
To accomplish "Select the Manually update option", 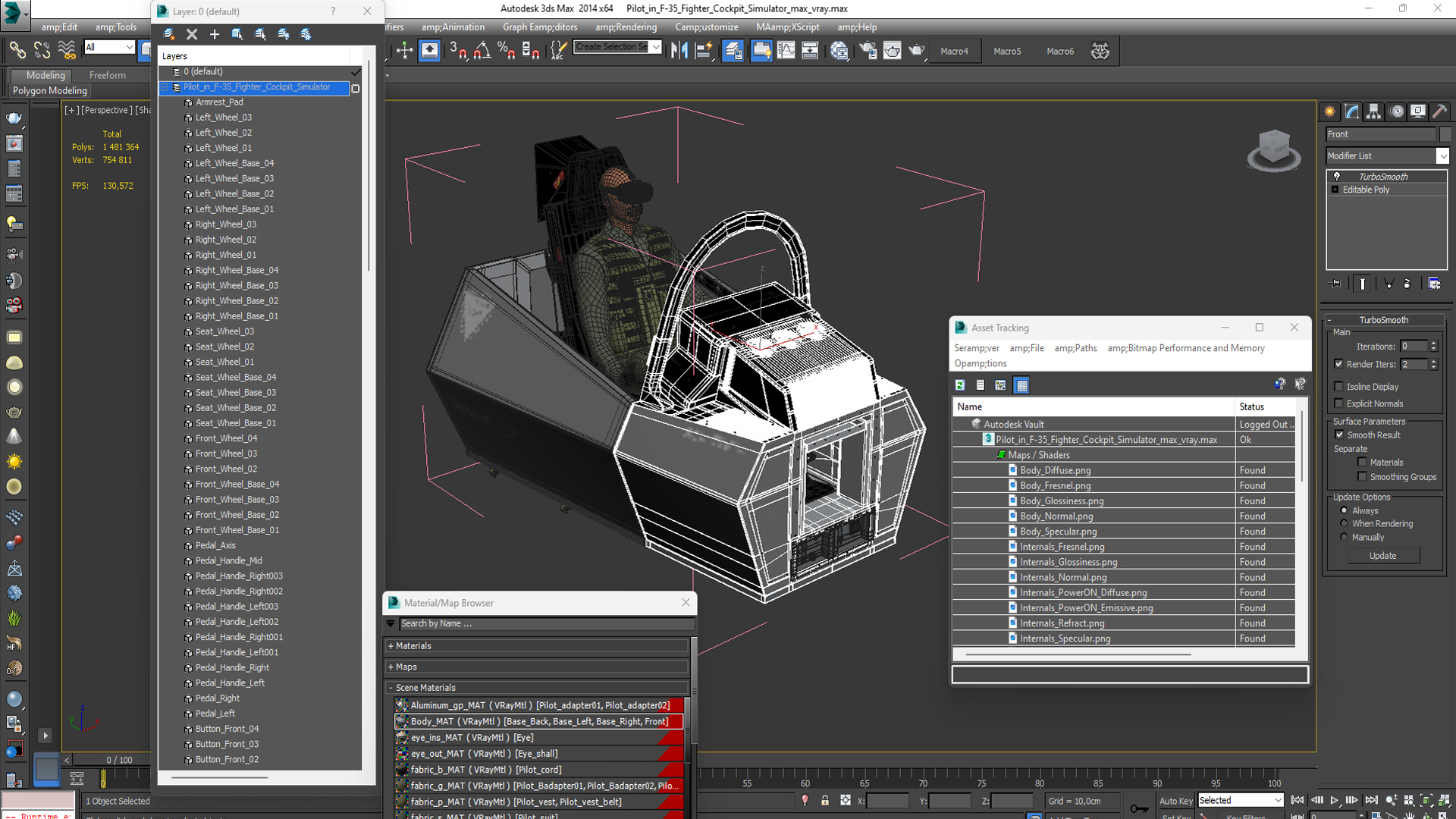I will [1344, 537].
